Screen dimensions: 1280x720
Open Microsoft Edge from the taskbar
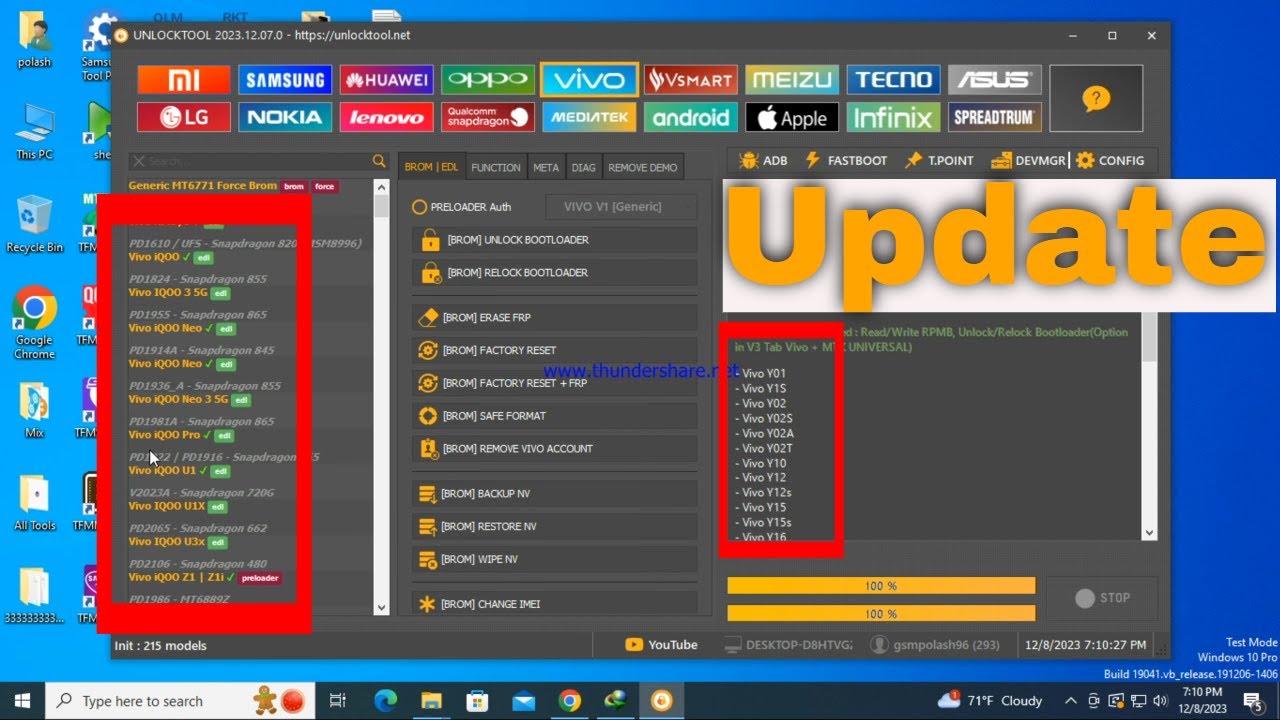tap(385, 700)
